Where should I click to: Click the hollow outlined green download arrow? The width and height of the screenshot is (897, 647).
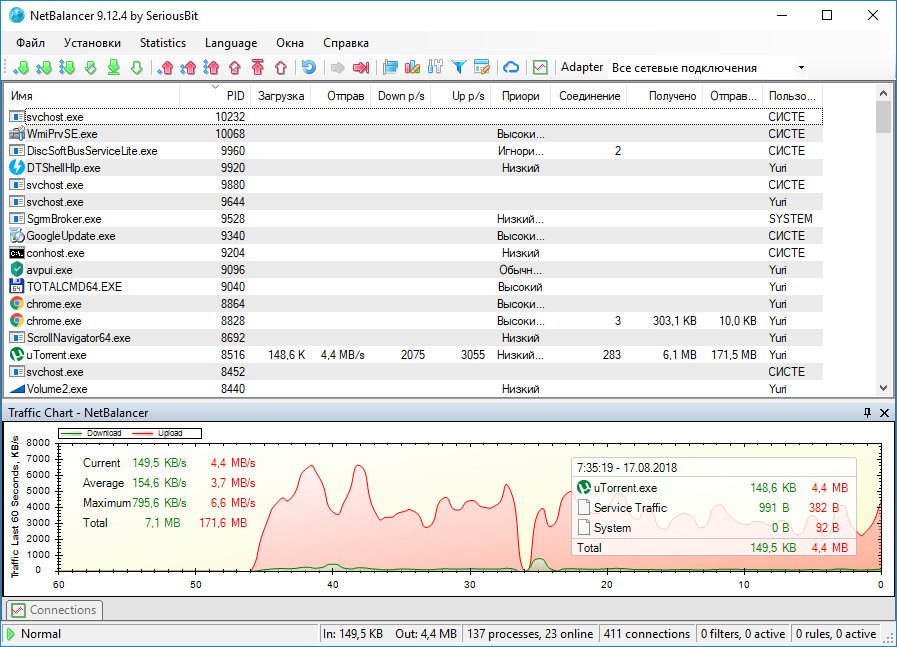137,68
